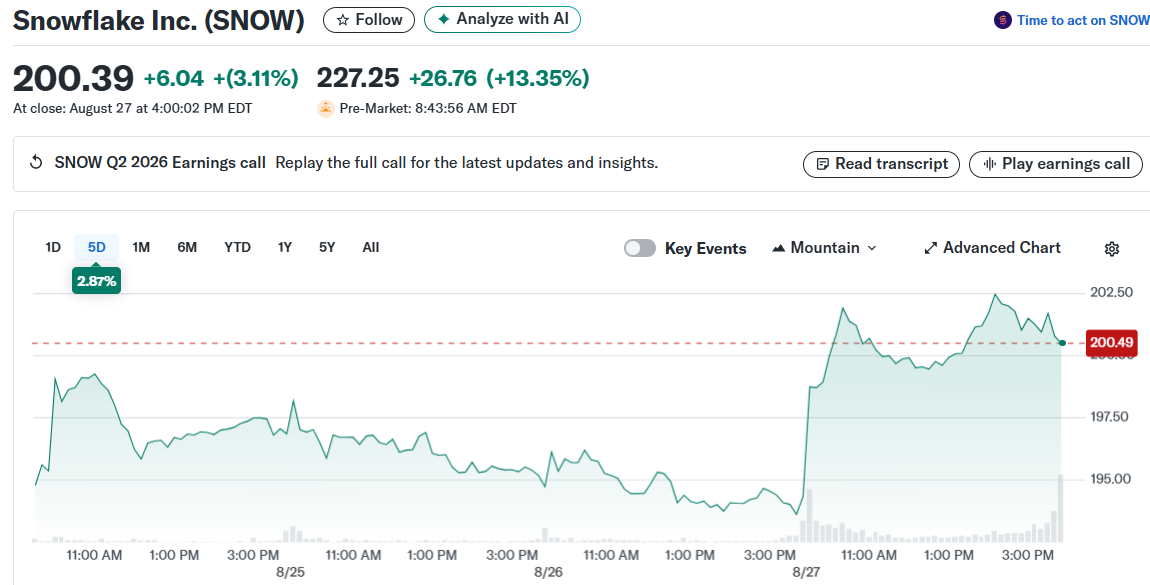Viewport: 1150px width, 585px height.
Task: Click the 8/25 date label on x-axis
Action: pos(291,572)
